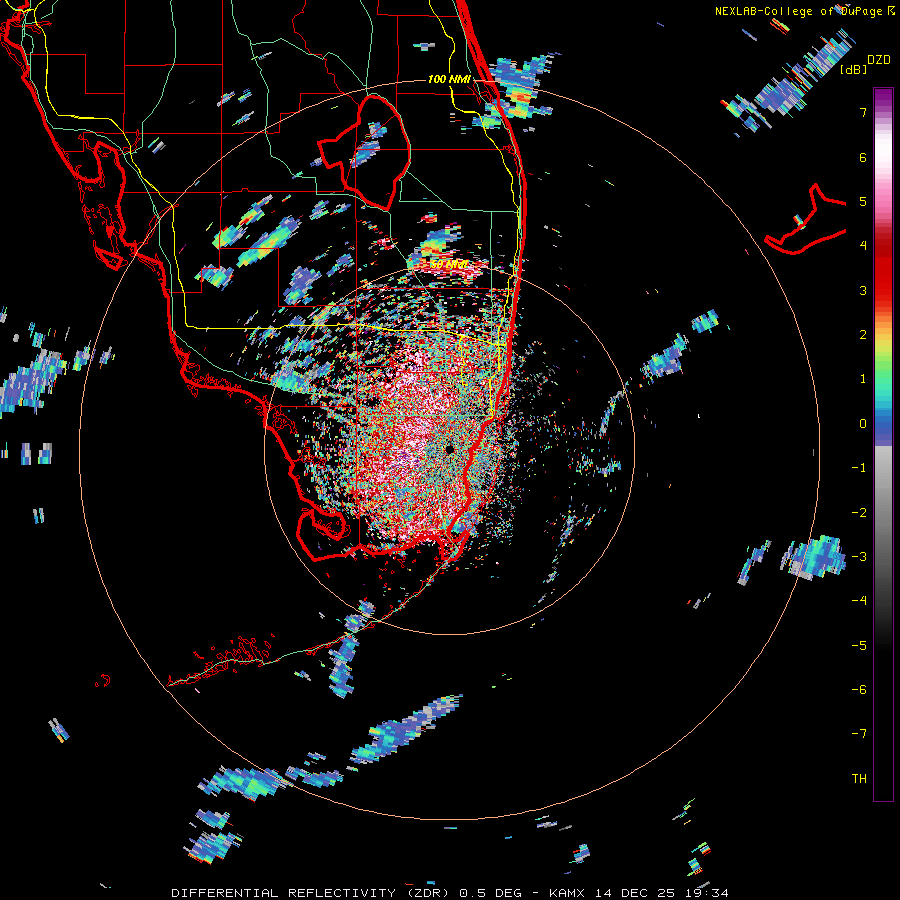Click the [dB] units label

point(854,69)
